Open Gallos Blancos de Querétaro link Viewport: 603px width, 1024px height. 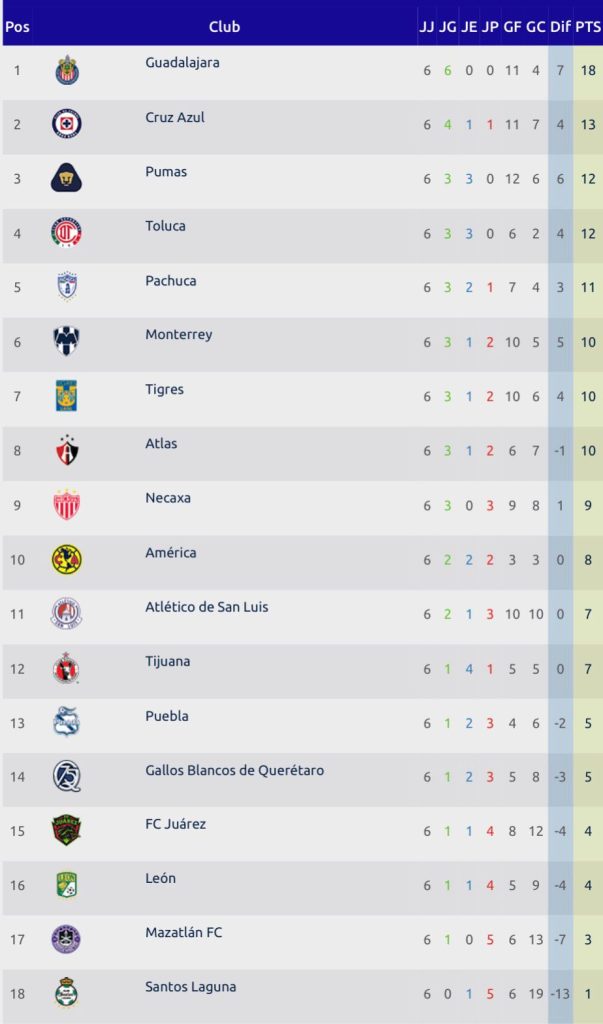(234, 770)
